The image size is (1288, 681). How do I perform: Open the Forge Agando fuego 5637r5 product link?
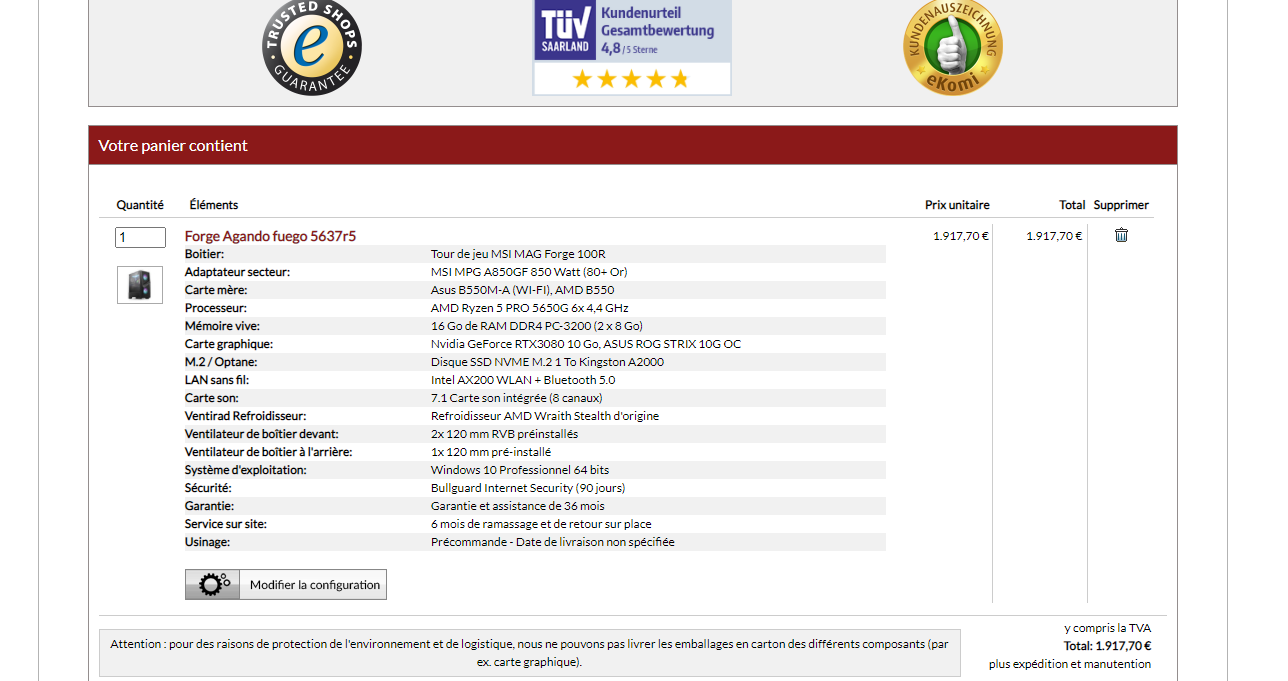(x=270, y=236)
